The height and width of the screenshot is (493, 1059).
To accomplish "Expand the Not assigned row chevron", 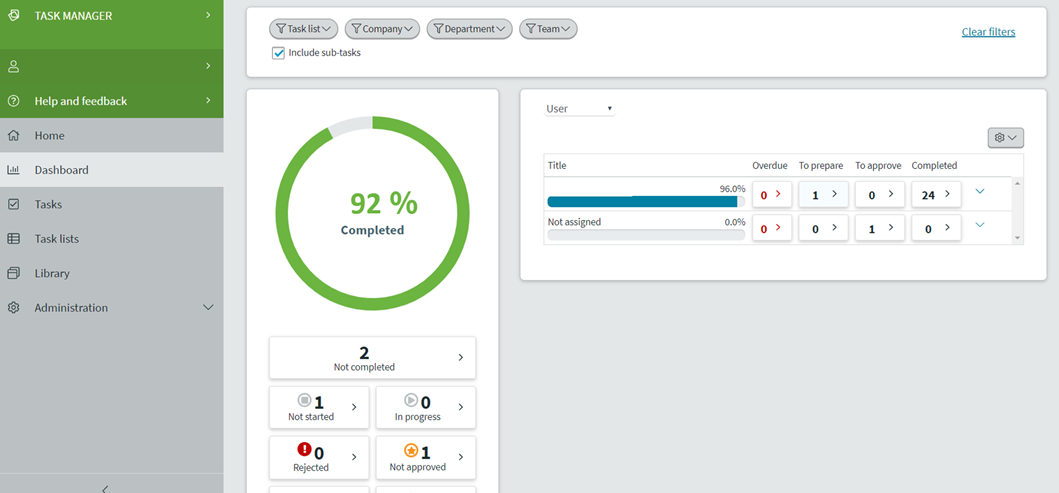I will tap(979, 225).
